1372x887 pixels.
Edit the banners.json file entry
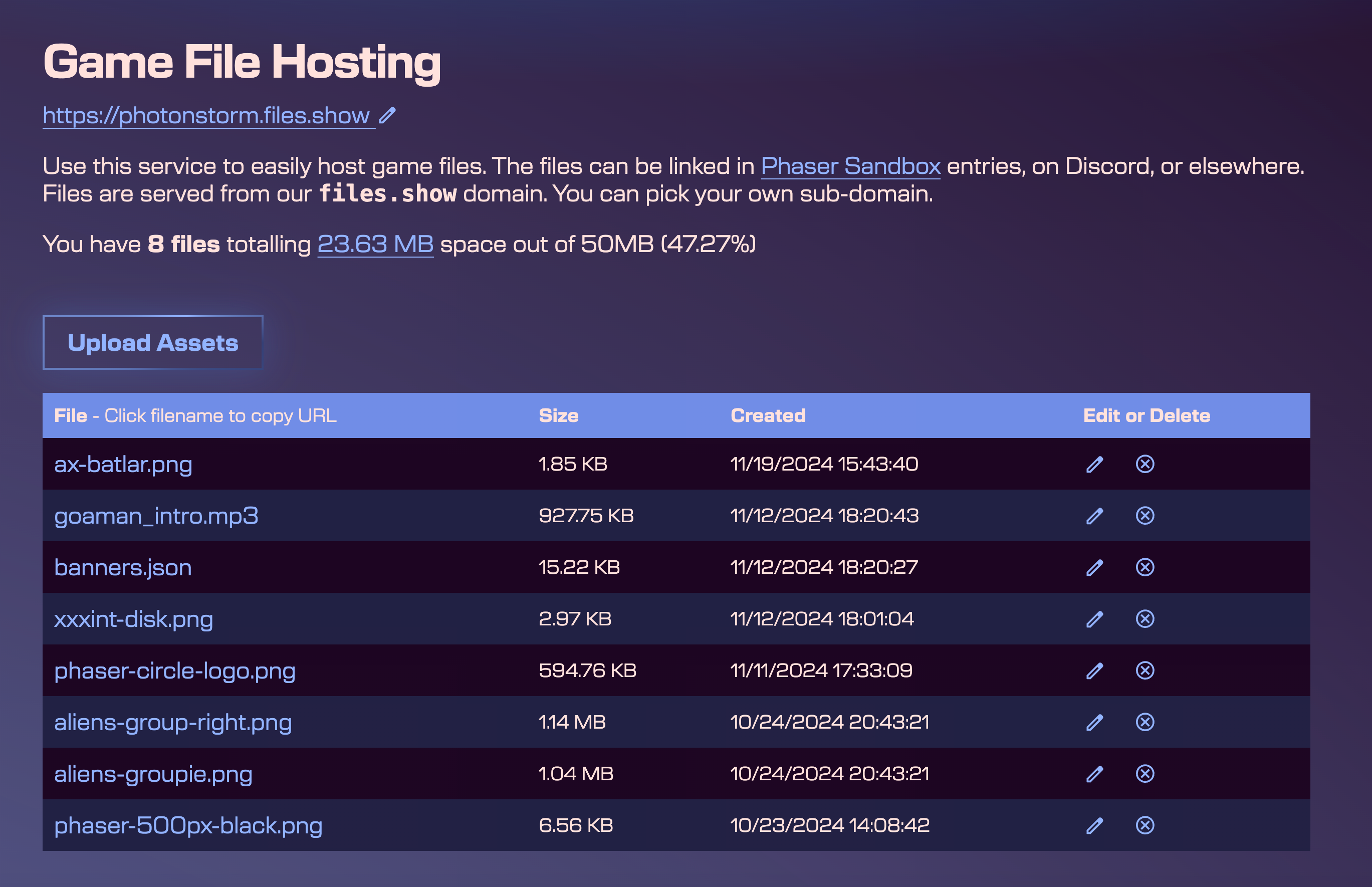pos(1094,568)
